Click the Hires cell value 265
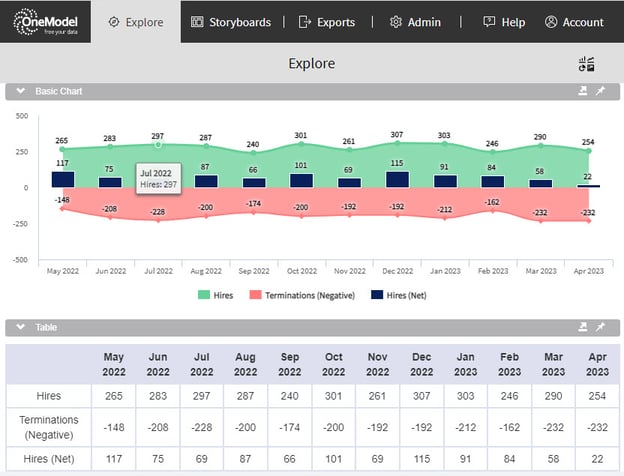 click(114, 396)
